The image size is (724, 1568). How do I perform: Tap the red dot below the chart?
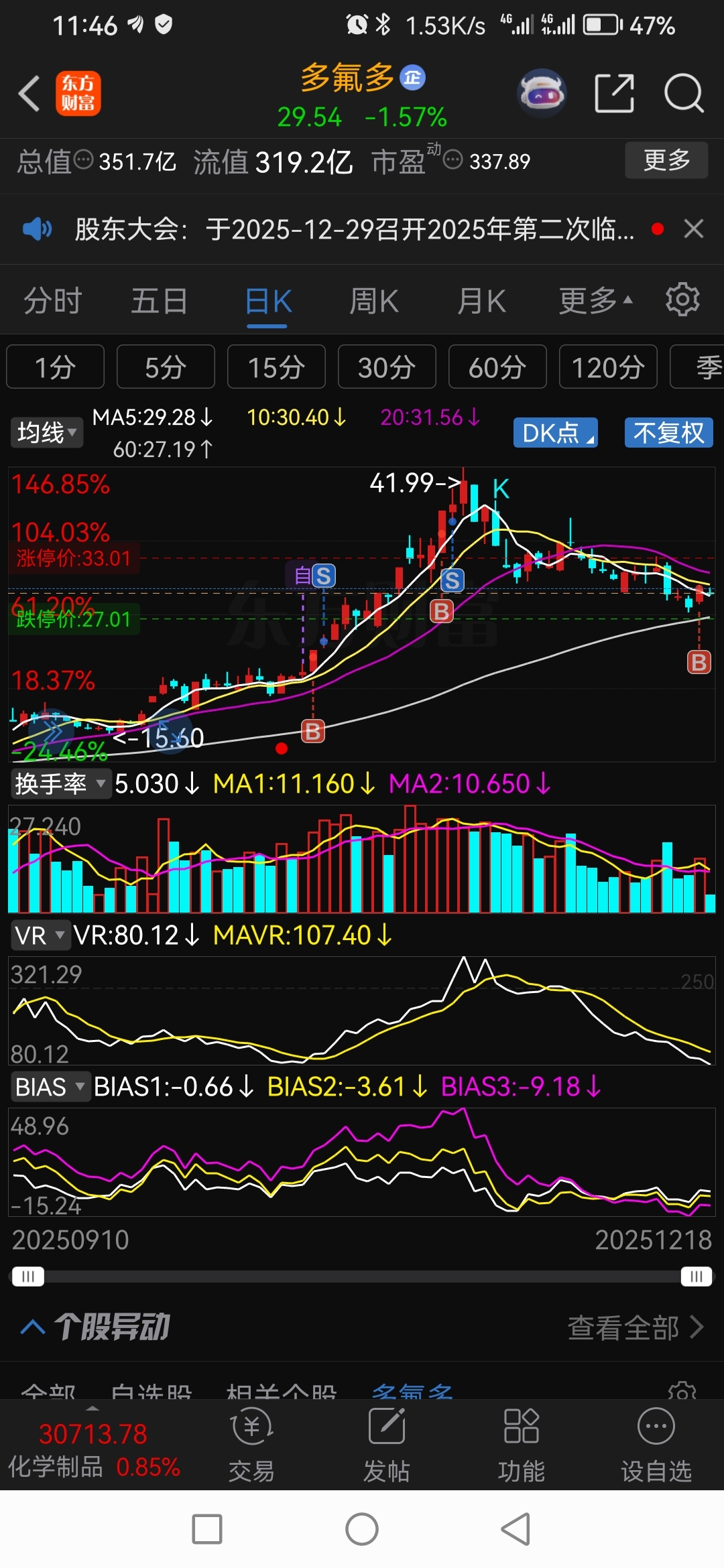[x=282, y=748]
